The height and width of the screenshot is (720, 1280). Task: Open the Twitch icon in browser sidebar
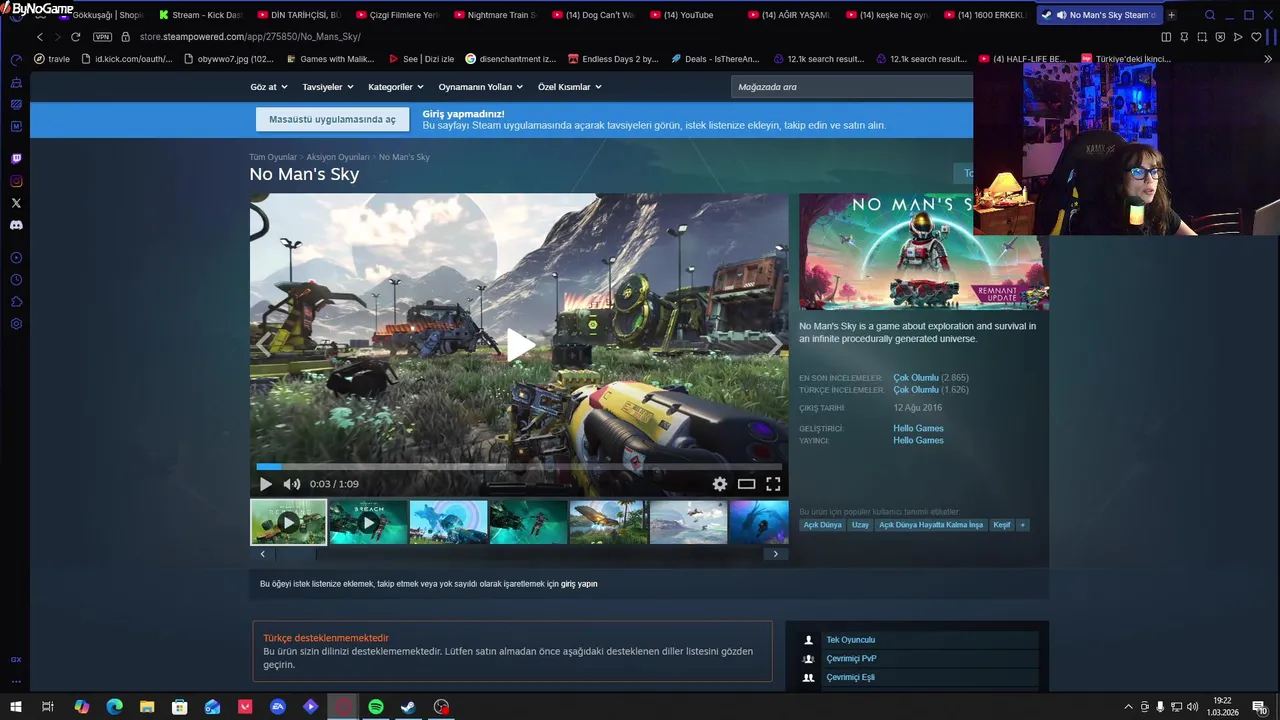(16, 159)
